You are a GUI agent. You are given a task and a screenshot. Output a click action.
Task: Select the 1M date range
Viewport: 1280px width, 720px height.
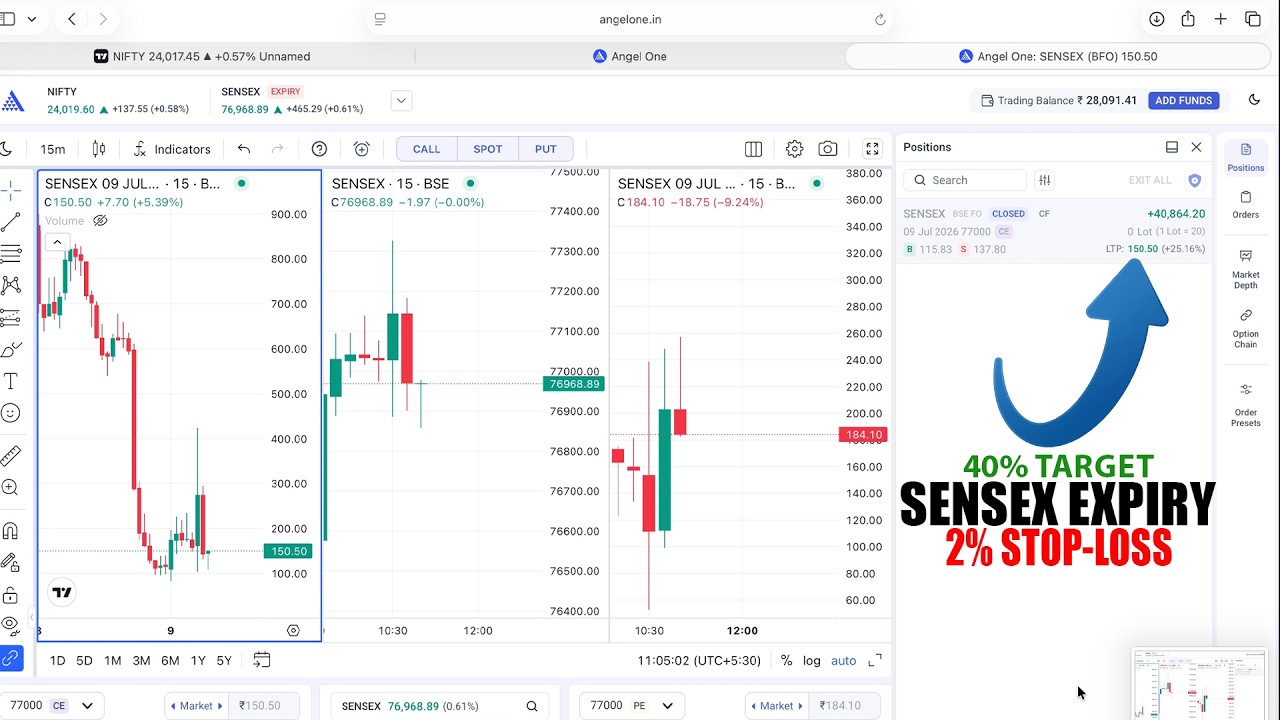(x=113, y=660)
